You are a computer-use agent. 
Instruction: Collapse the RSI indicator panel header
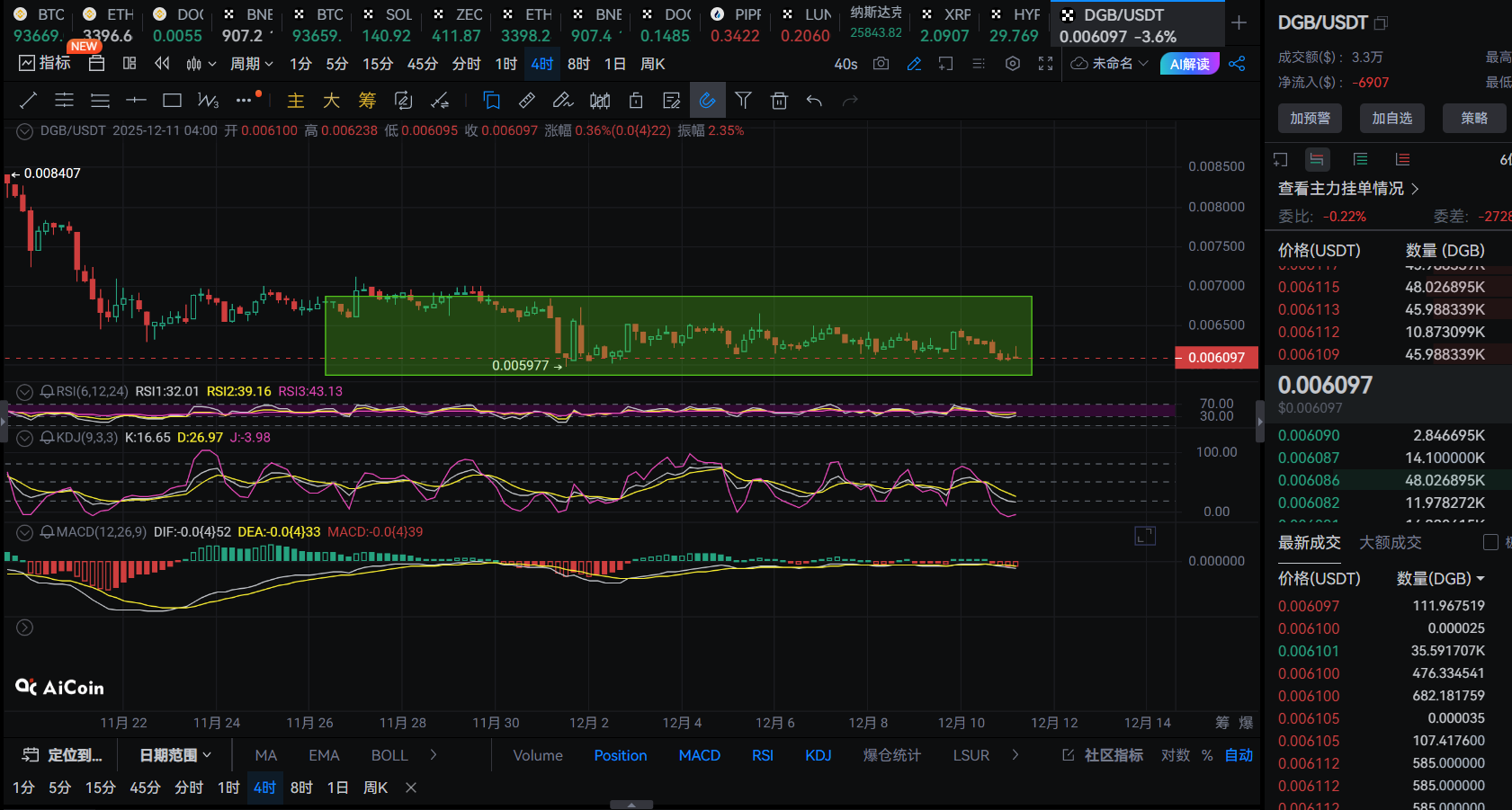pyautogui.click(x=25, y=392)
